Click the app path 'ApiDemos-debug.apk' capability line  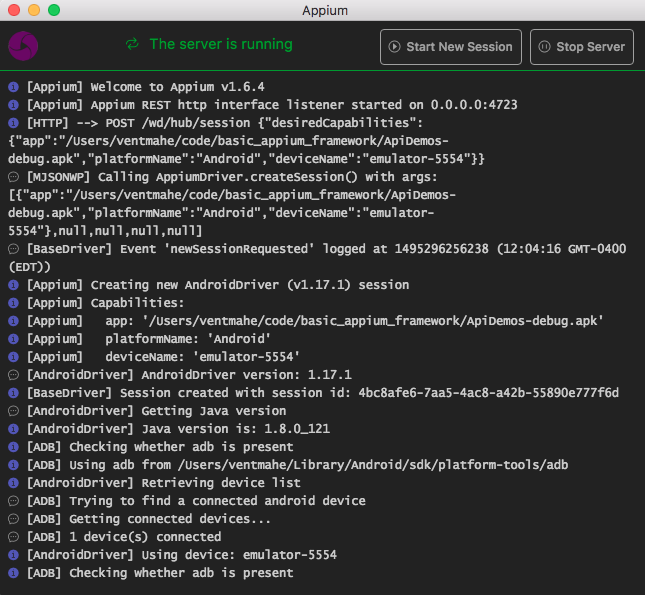(354, 321)
